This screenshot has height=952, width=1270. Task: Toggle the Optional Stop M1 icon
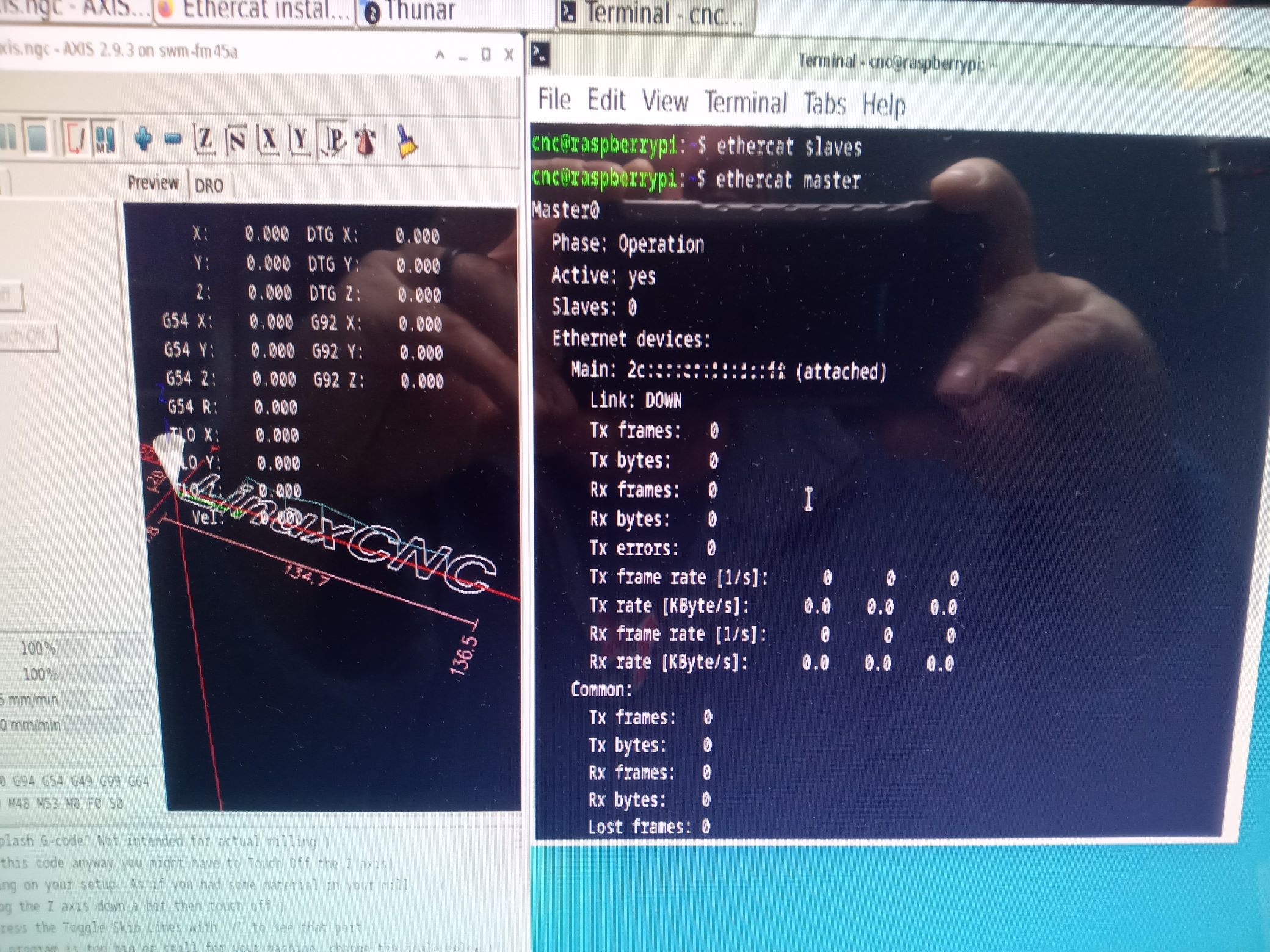[105, 139]
